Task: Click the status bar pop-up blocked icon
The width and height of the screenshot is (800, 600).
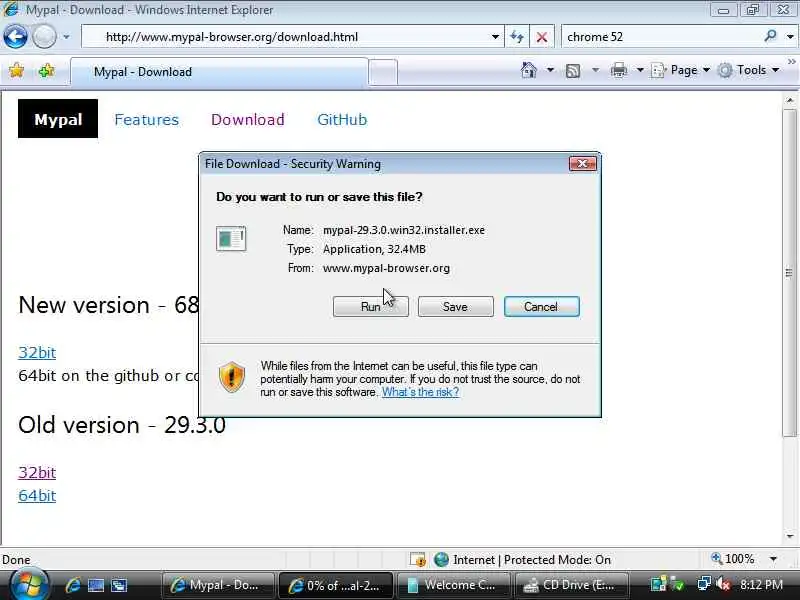Action: [x=418, y=560]
